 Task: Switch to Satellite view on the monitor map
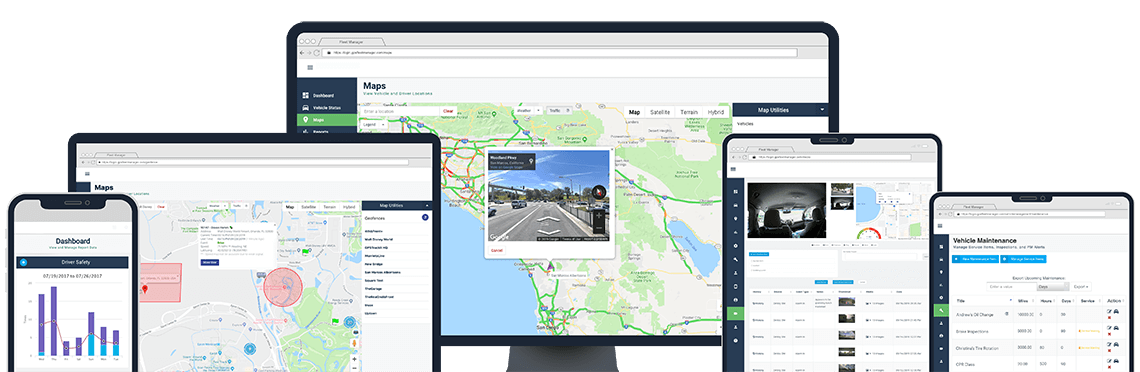tap(659, 112)
